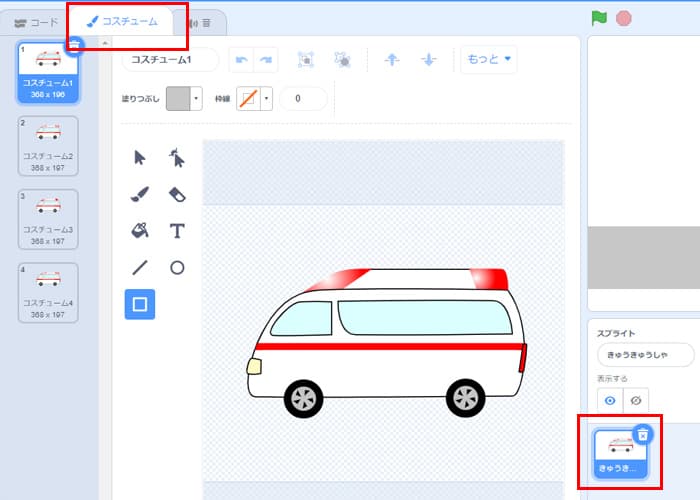Click the ambulance large side window
This screenshot has width=700, height=500.
click(x=424, y=317)
